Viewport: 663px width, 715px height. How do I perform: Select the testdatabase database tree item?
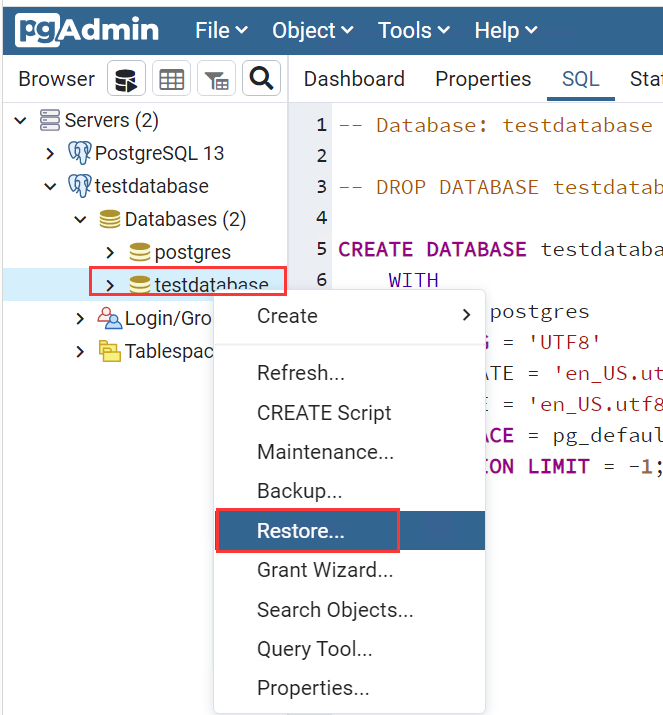210,285
